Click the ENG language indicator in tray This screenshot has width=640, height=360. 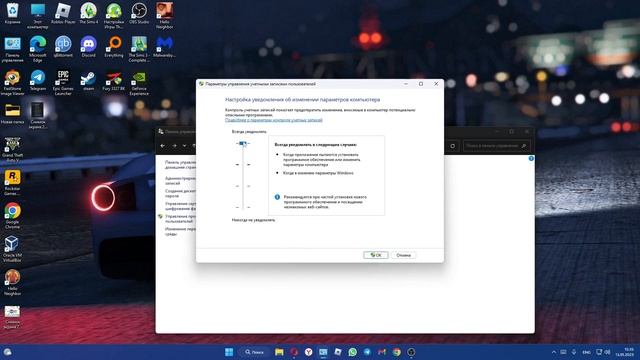[x=586, y=352]
